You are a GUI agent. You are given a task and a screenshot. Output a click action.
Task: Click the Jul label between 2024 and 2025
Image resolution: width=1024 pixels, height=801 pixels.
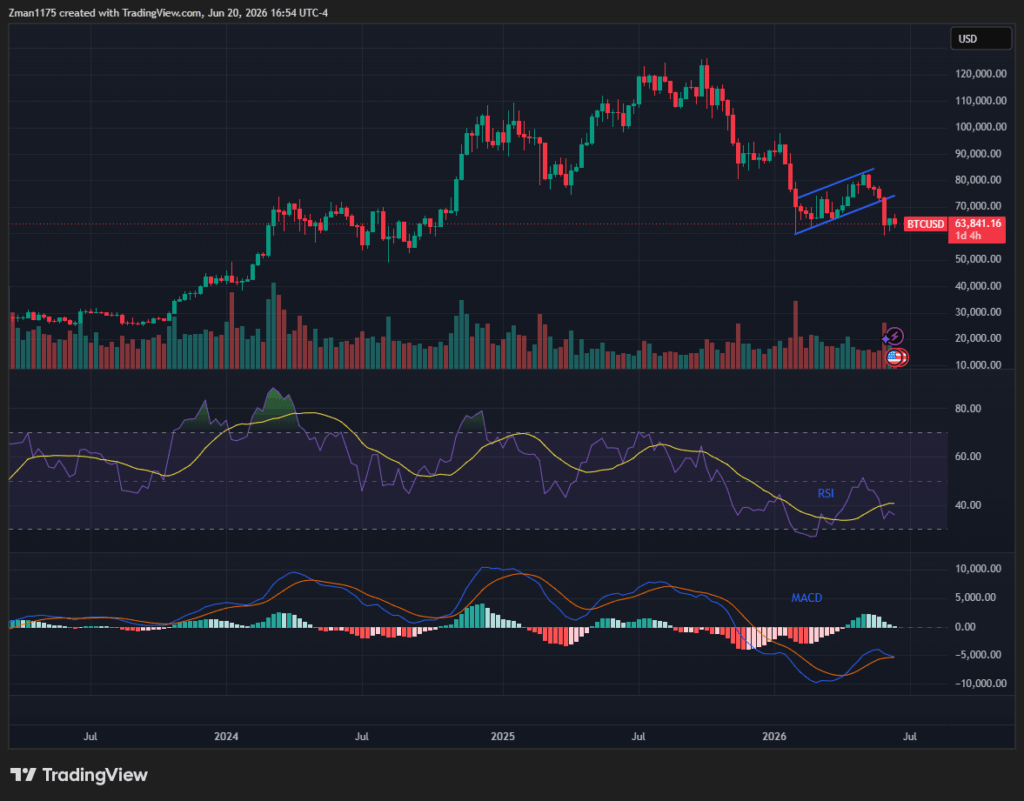point(361,736)
